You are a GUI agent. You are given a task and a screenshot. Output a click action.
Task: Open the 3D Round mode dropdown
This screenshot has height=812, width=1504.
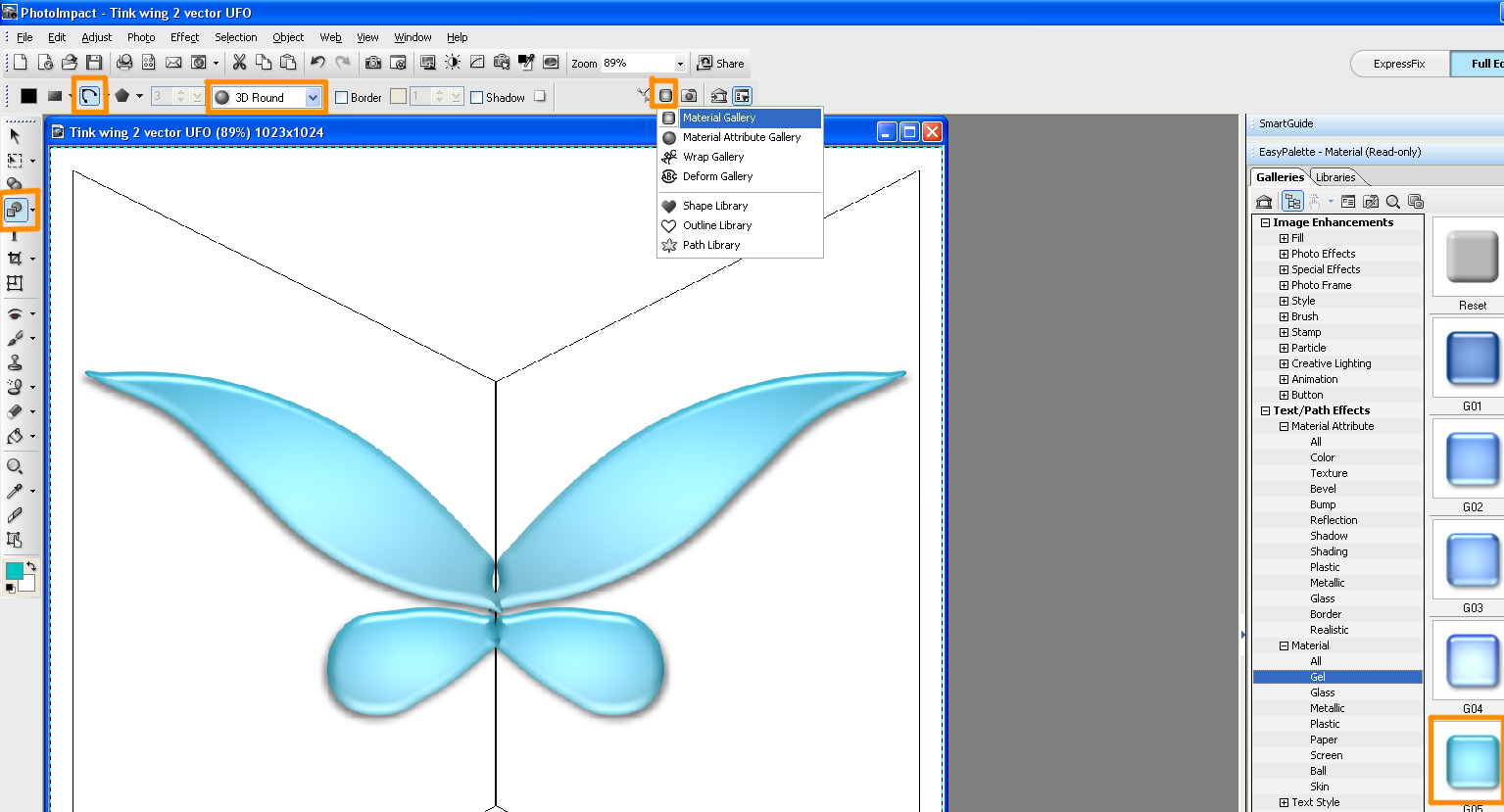(313, 97)
